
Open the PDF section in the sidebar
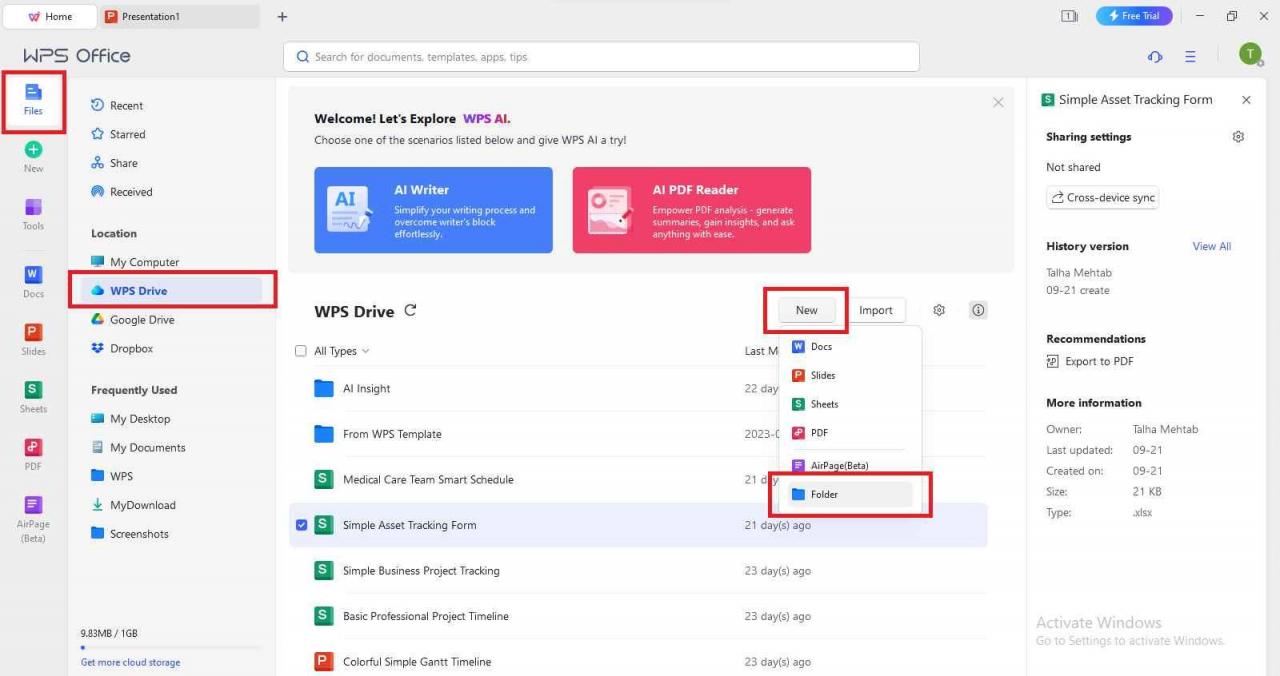click(32, 453)
